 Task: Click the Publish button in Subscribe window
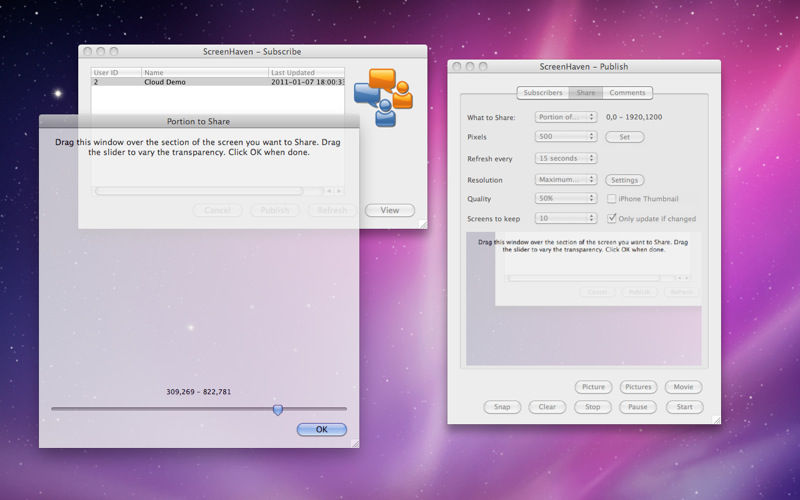pyautogui.click(x=275, y=210)
